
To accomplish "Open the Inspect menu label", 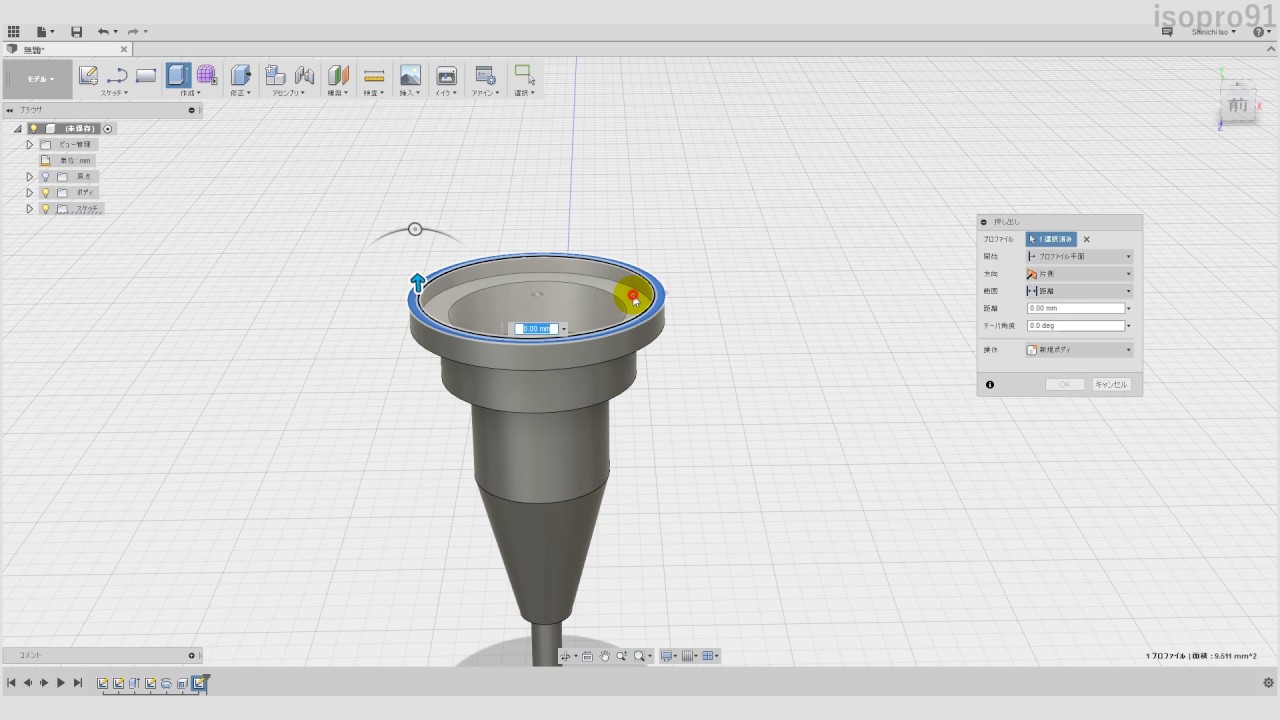I will 373,93.
